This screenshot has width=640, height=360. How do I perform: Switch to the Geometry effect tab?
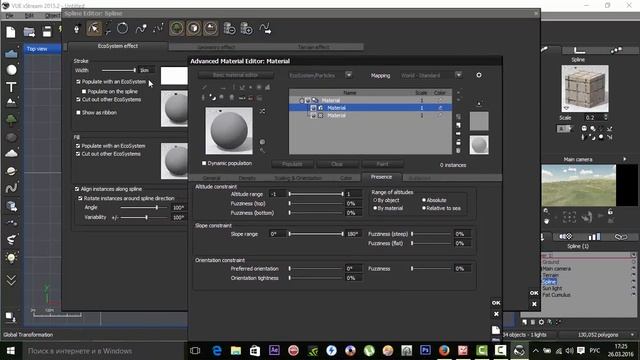217,47
